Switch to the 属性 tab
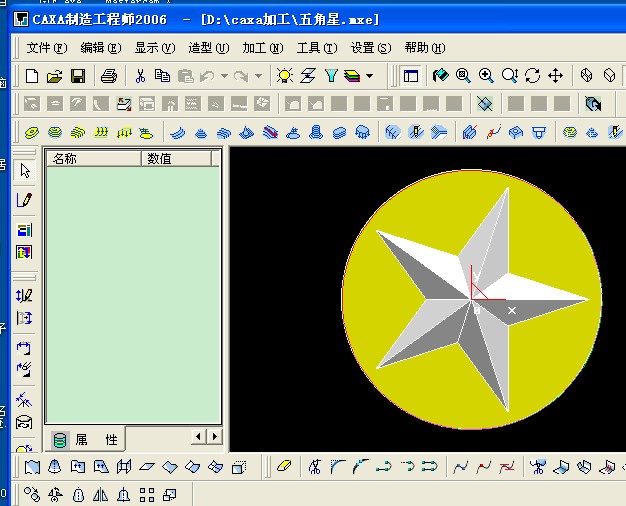The height and width of the screenshot is (506, 626). tap(85, 440)
